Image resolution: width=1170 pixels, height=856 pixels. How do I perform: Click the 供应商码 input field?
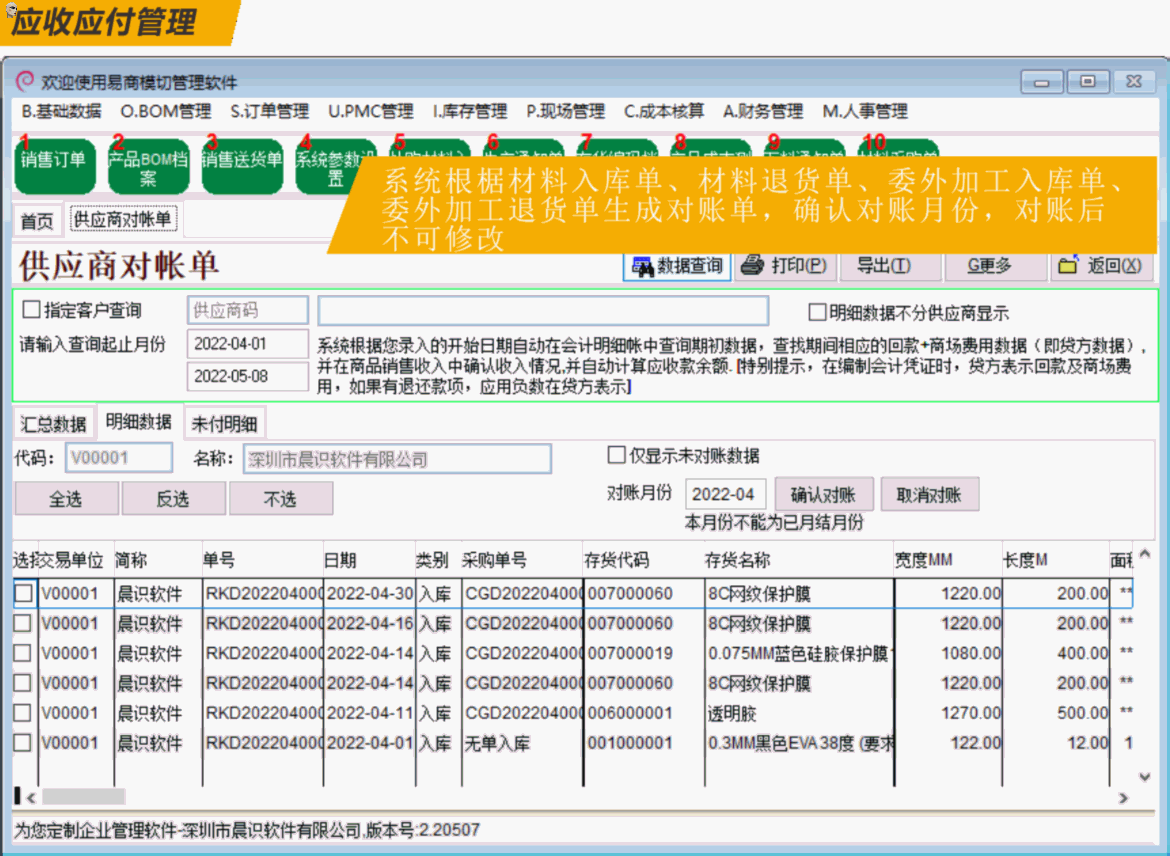click(248, 310)
